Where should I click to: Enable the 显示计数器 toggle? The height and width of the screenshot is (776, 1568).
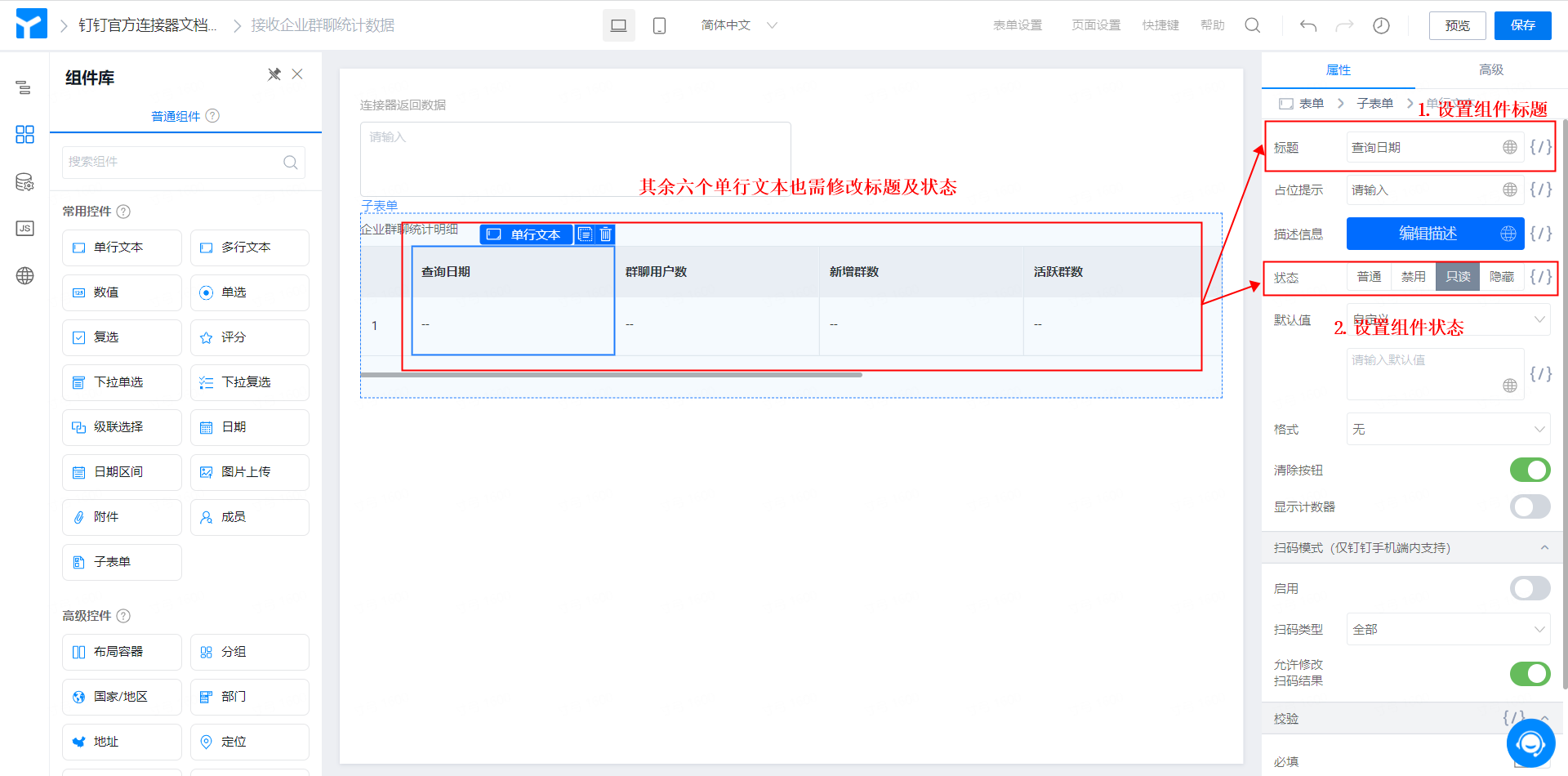click(1530, 506)
